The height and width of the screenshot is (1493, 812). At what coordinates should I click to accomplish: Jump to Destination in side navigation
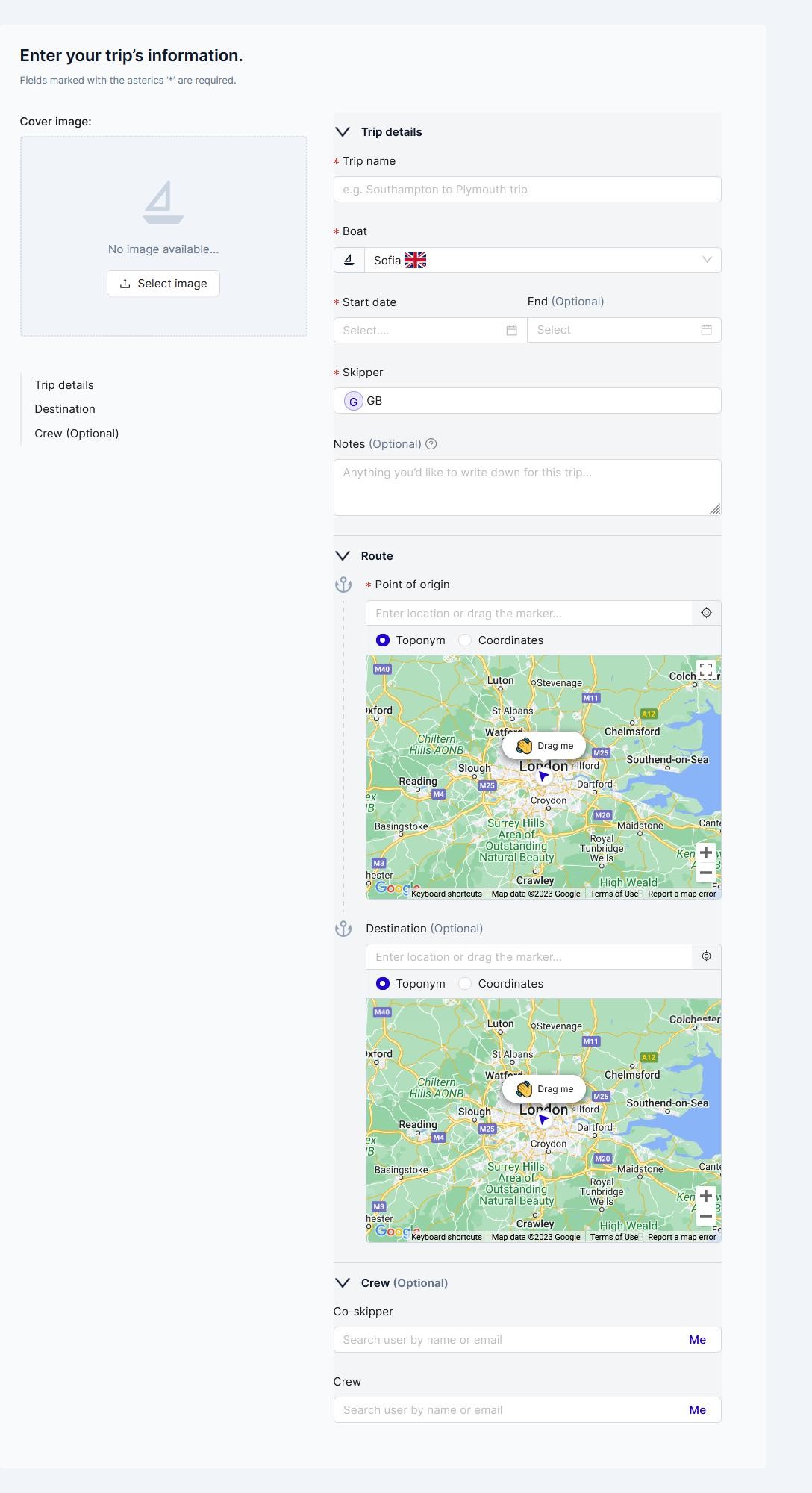(x=65, y=409)
